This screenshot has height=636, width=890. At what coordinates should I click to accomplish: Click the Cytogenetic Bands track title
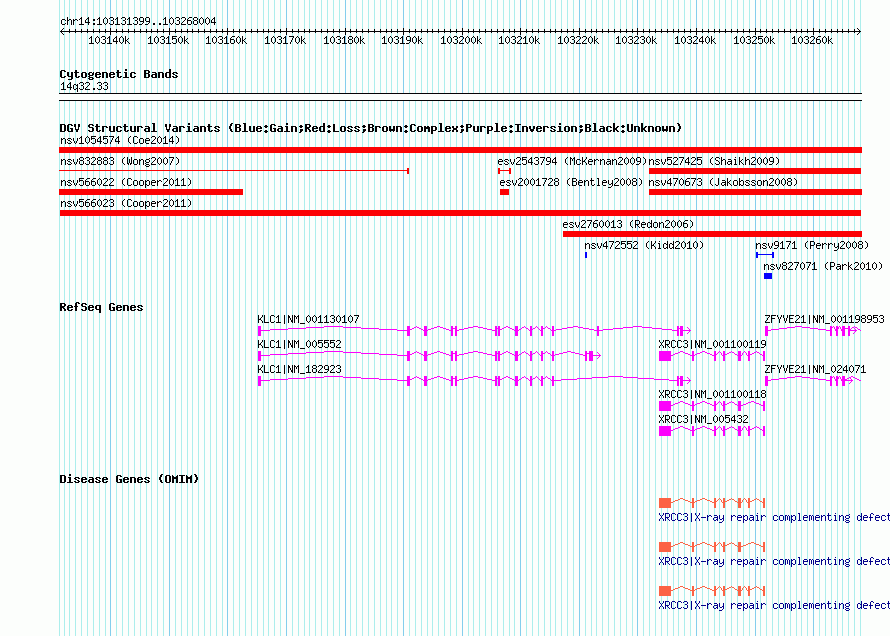[119, 74]
